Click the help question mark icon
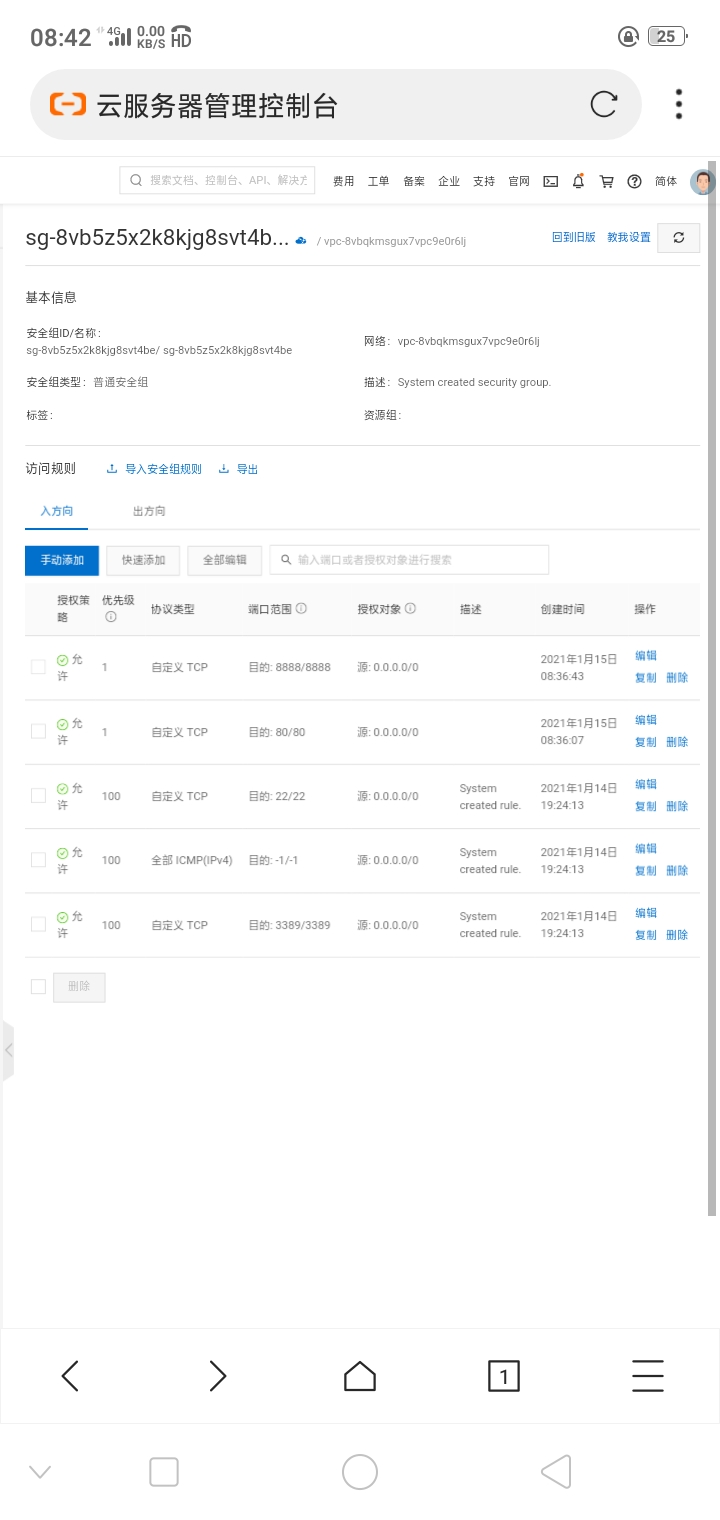Viewport: 720px width, 1520px height. (634, 181)
